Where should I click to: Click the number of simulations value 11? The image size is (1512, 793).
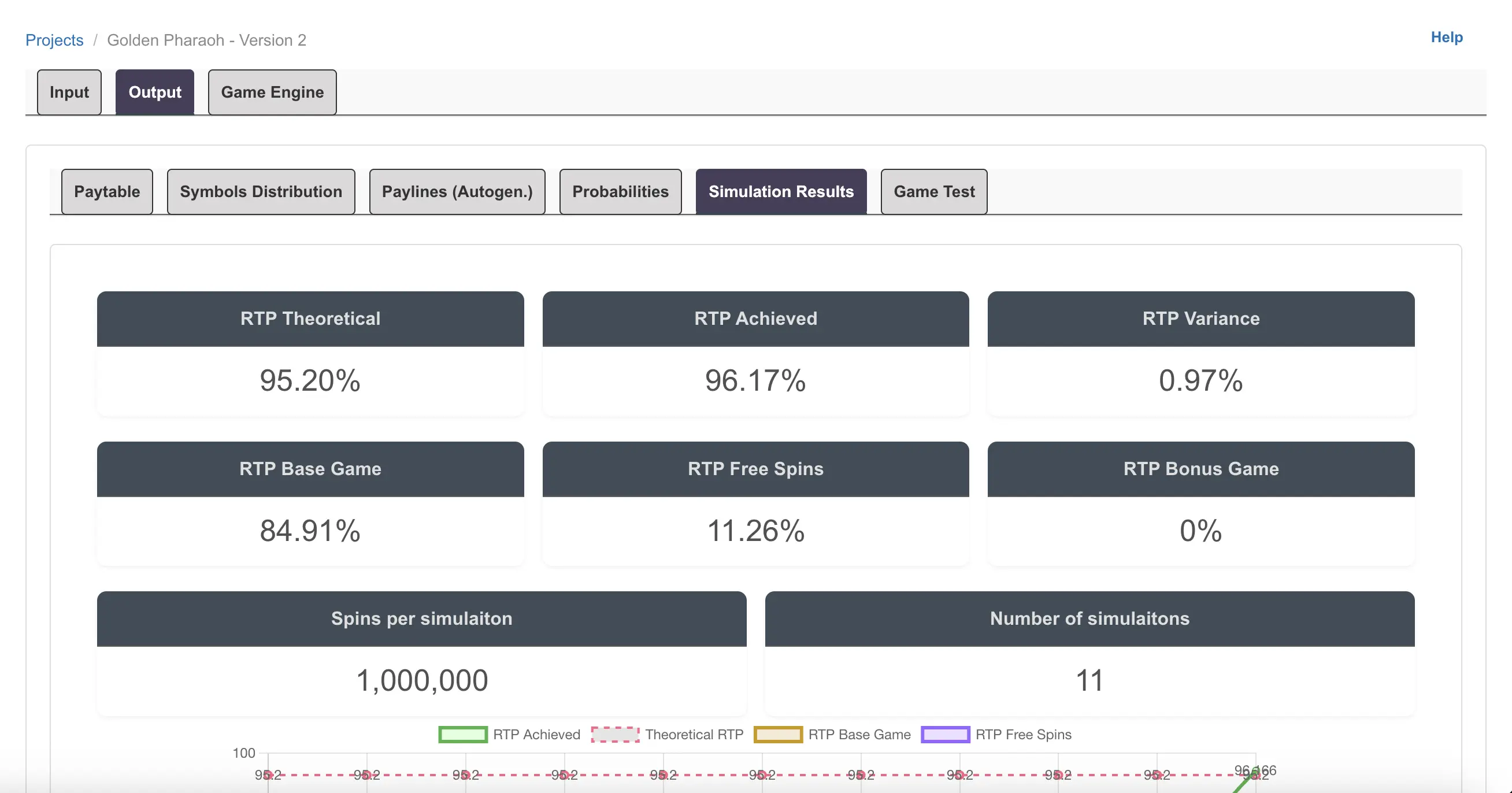click(1089, 681)
